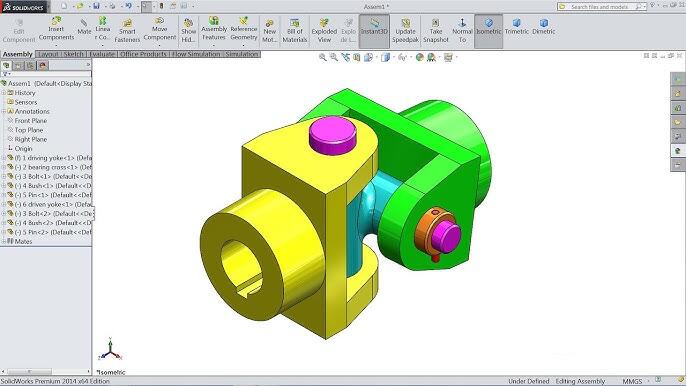Toggle Instant3D mode
Image resolution: width=686 pixels, height=386 pixels.
(x=374, y=31)
